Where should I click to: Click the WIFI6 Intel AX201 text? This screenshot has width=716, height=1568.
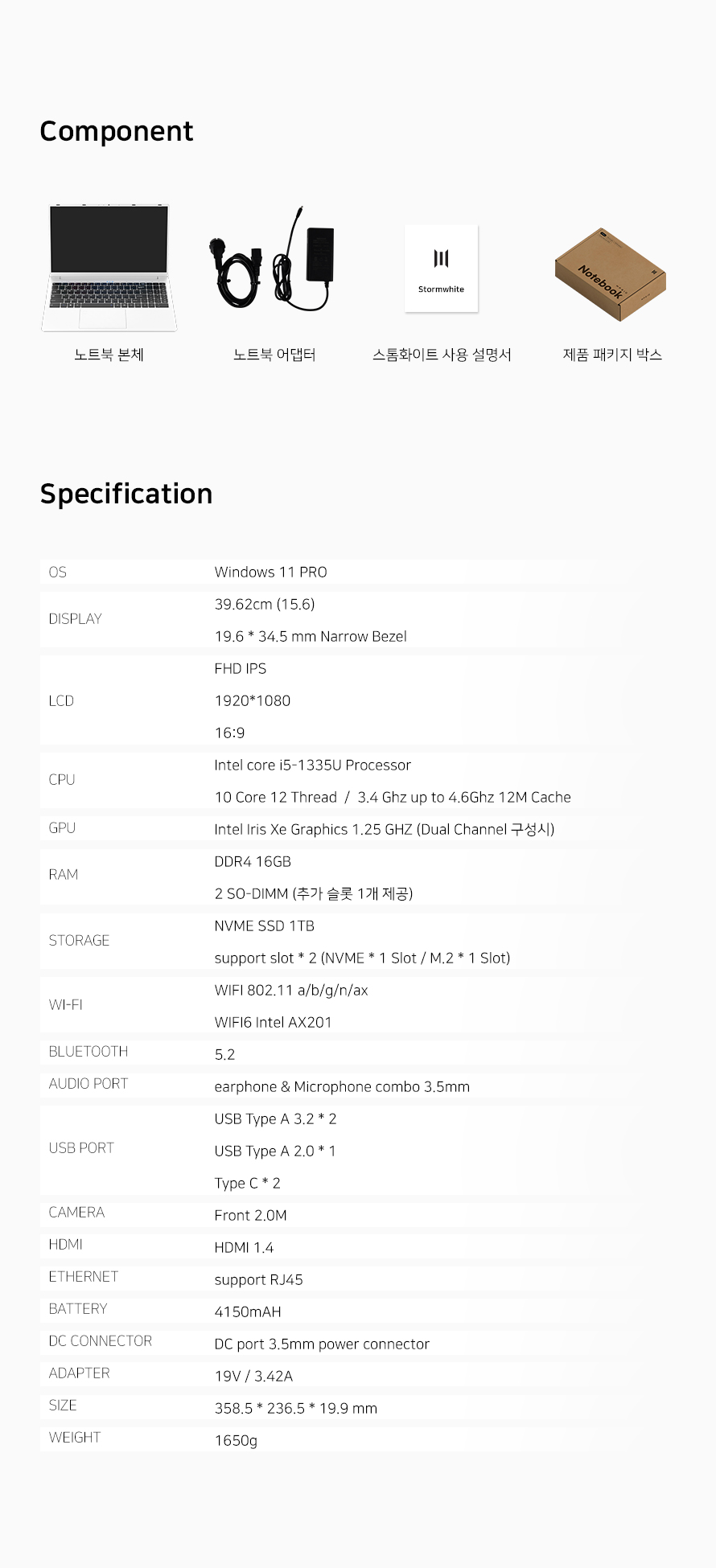(273, 1023)
